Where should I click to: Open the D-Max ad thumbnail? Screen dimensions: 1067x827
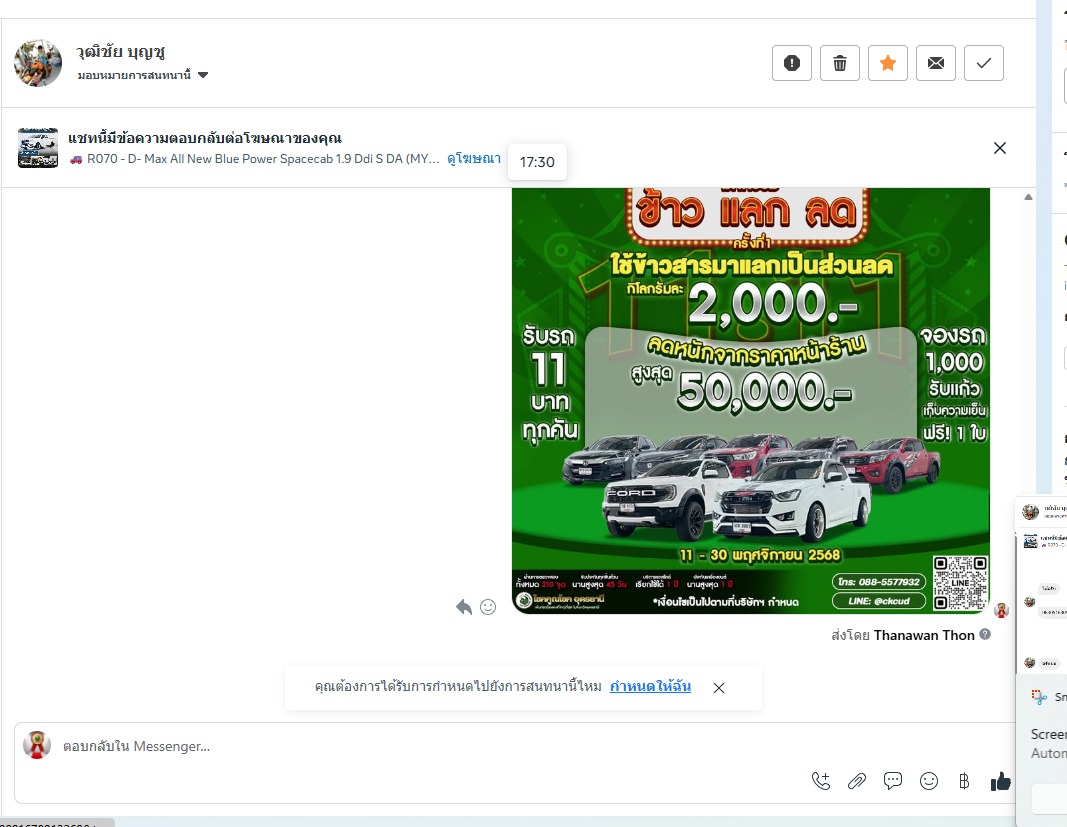pos(37,148)
